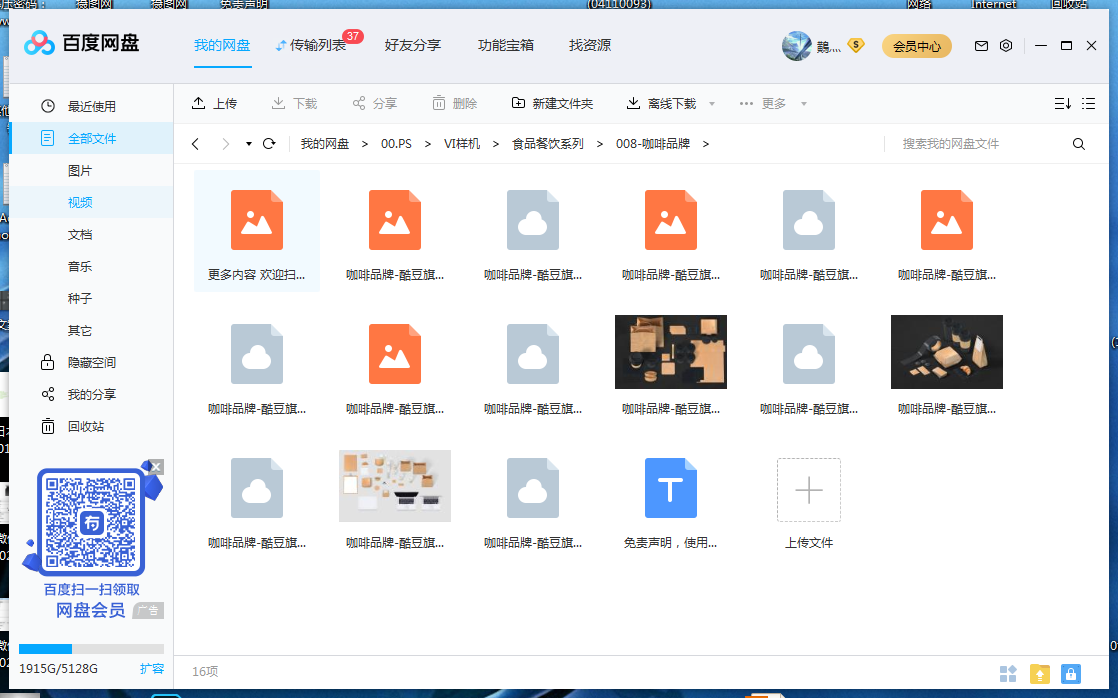Close the QR code advertisement
Image resolution: width=1118 pixels, height=698 pixels.
[156, 467]
